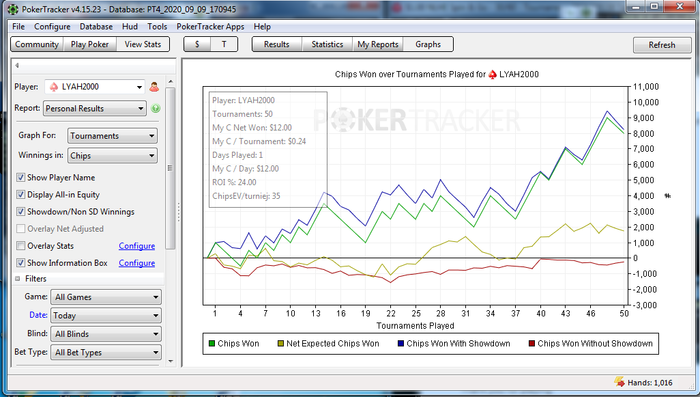
Task: Open the Hud menu
Action: click(x=130, y=26)
